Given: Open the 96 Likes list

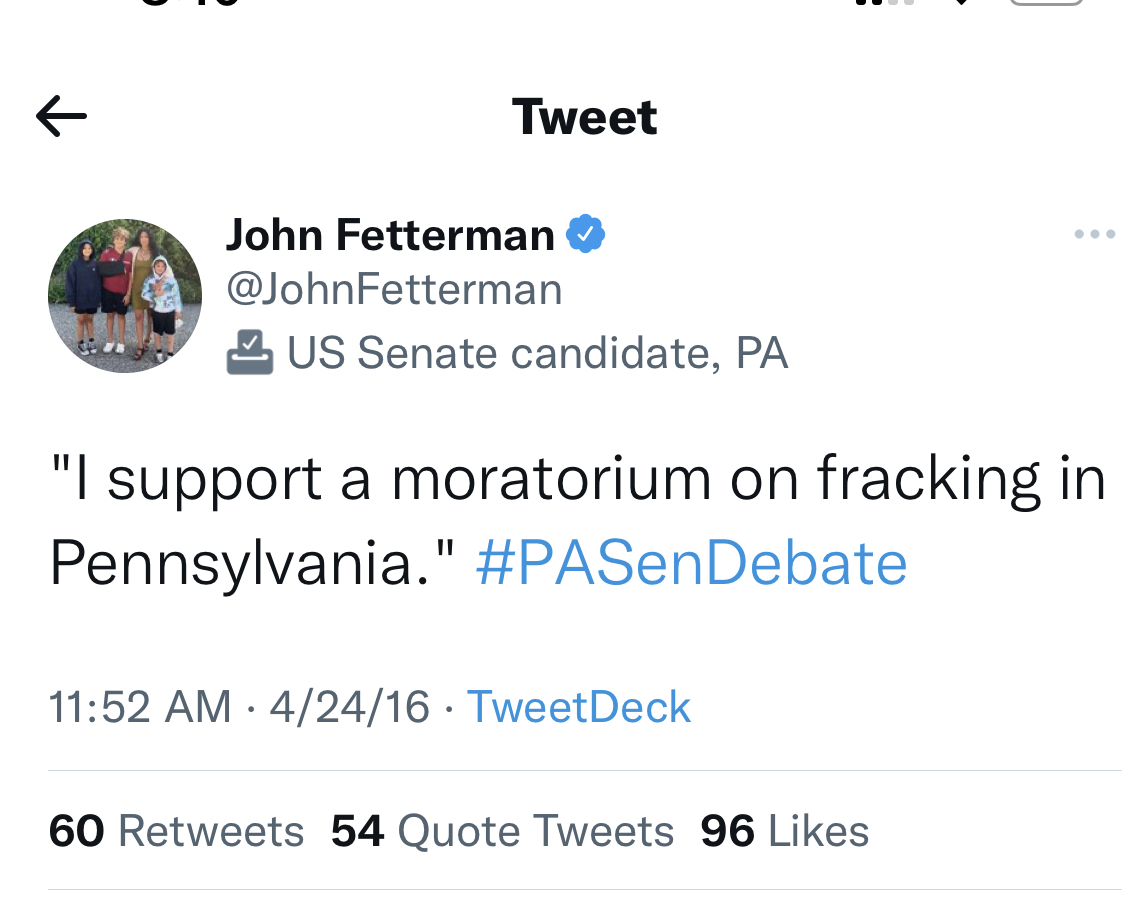Looking at the screenshot, I should pos(784,831).
